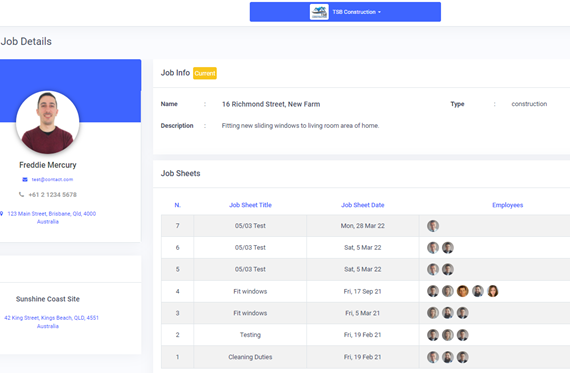Click the third avatar in the Fri, 17 Sep 21 row

tap(463, 291)
